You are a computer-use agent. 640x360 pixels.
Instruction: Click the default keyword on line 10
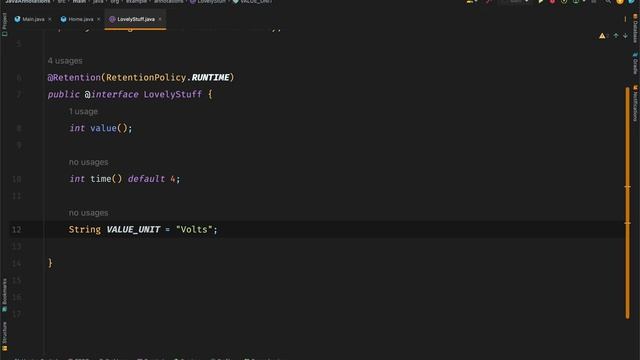tap(146, 179)
